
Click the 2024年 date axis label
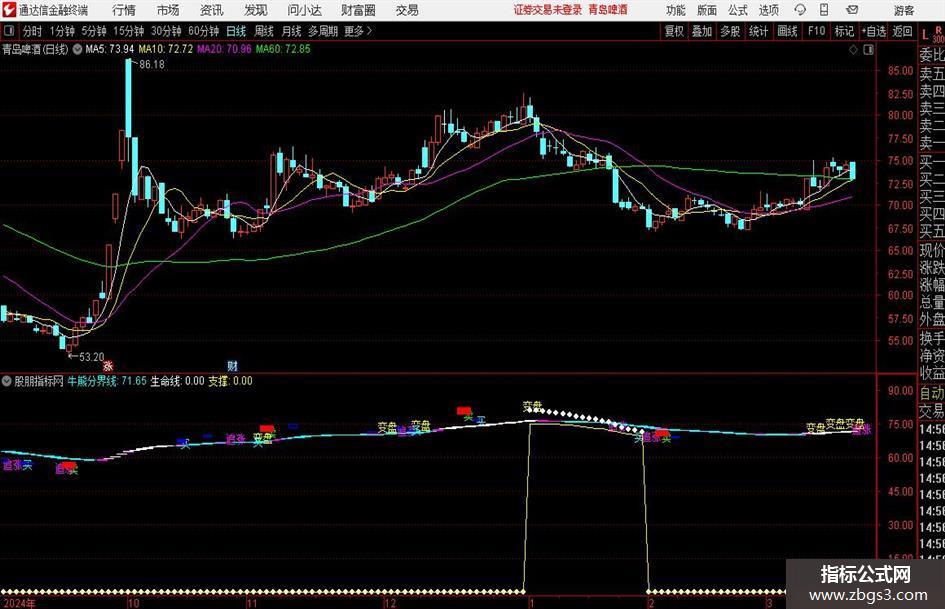tap(19, 603)
